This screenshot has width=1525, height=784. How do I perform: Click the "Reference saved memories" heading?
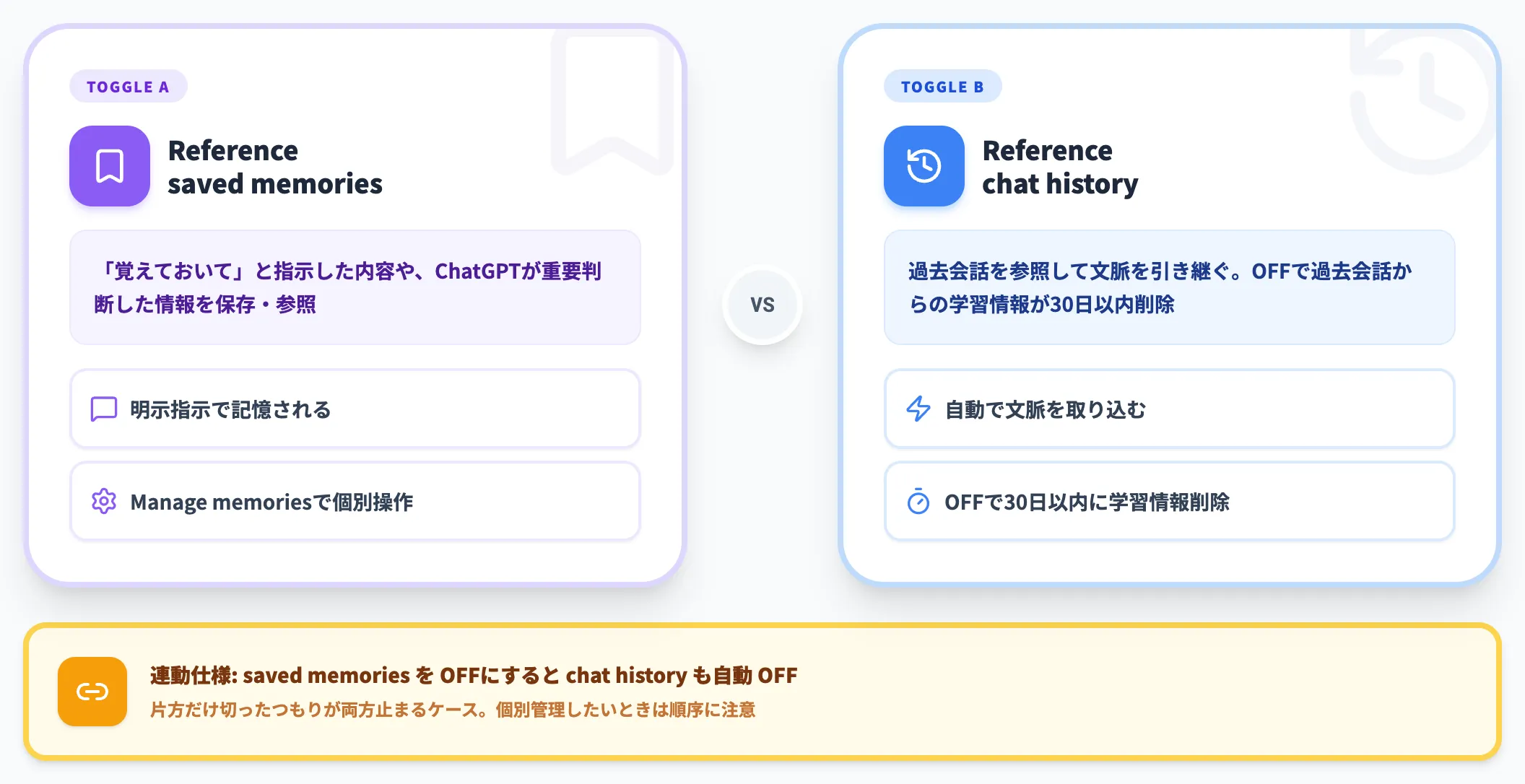tap(275, 167)
